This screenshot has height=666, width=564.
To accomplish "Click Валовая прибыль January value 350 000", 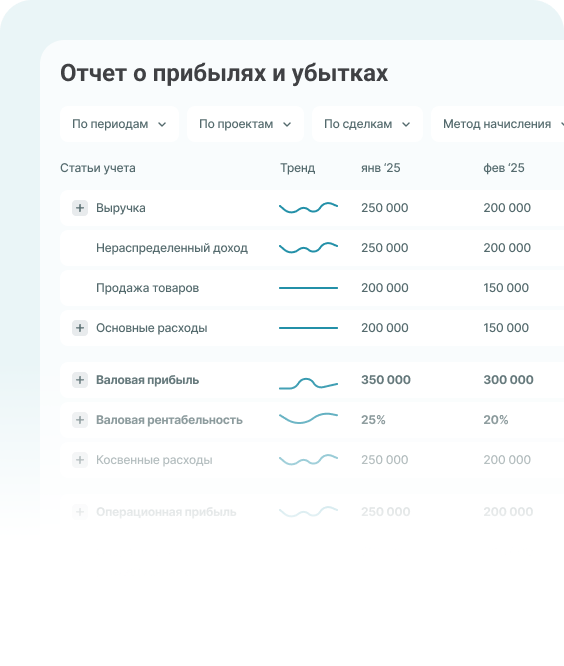I will coord(386,380).
